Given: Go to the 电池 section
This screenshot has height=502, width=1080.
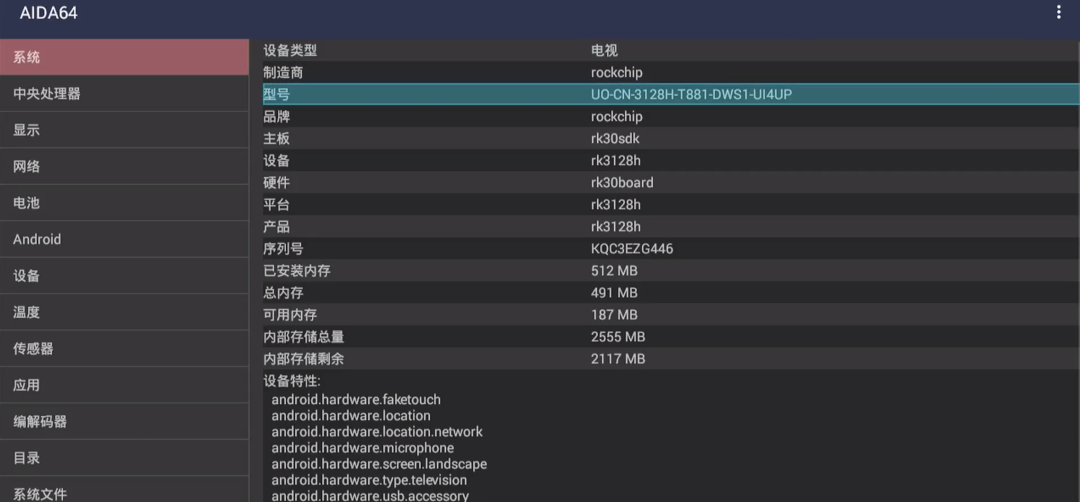Looking at the screenshot, I should [x=124, y=203].
